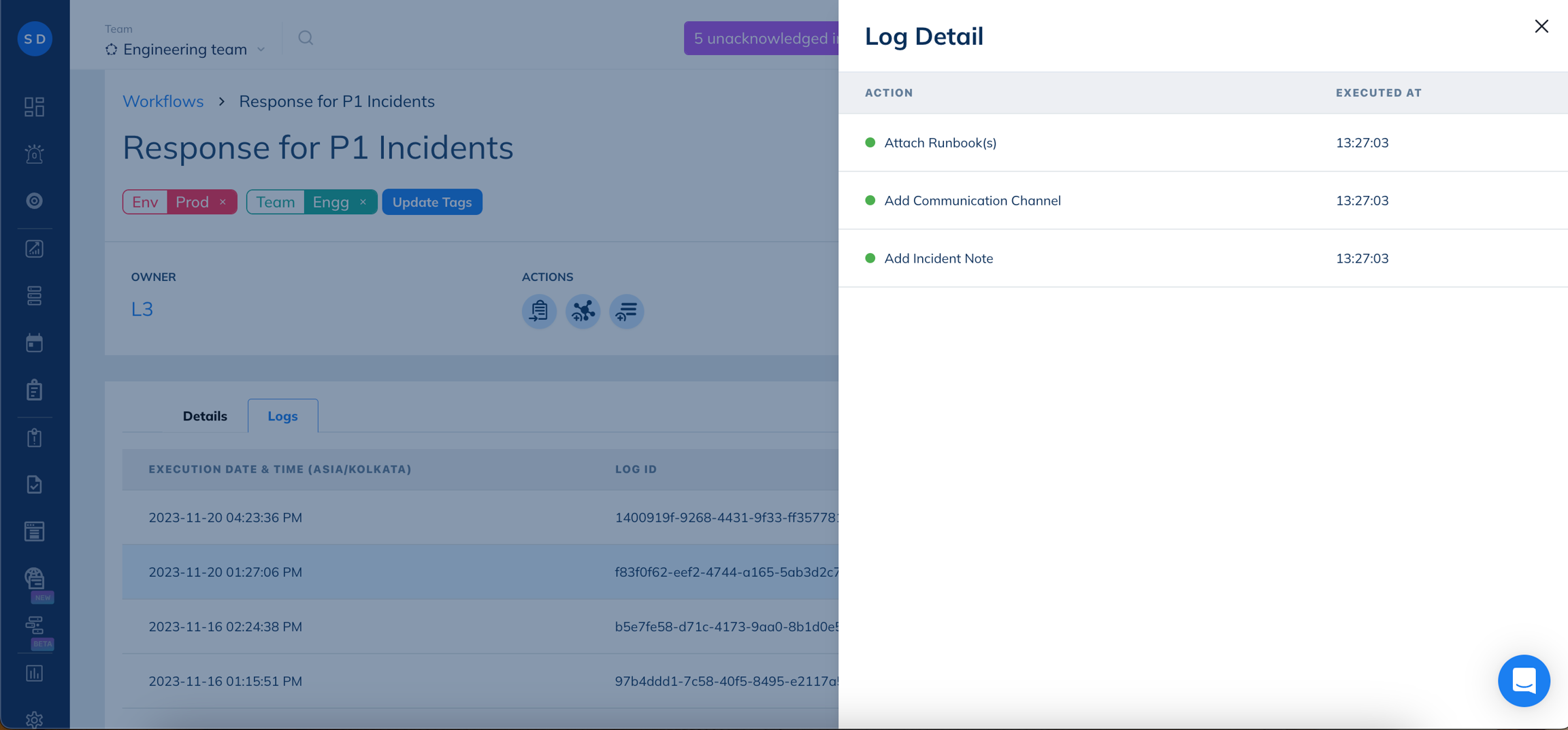Click log ID starting with b5e7fe58
The width and height of the screenshot is (1568, 730).
726,627
